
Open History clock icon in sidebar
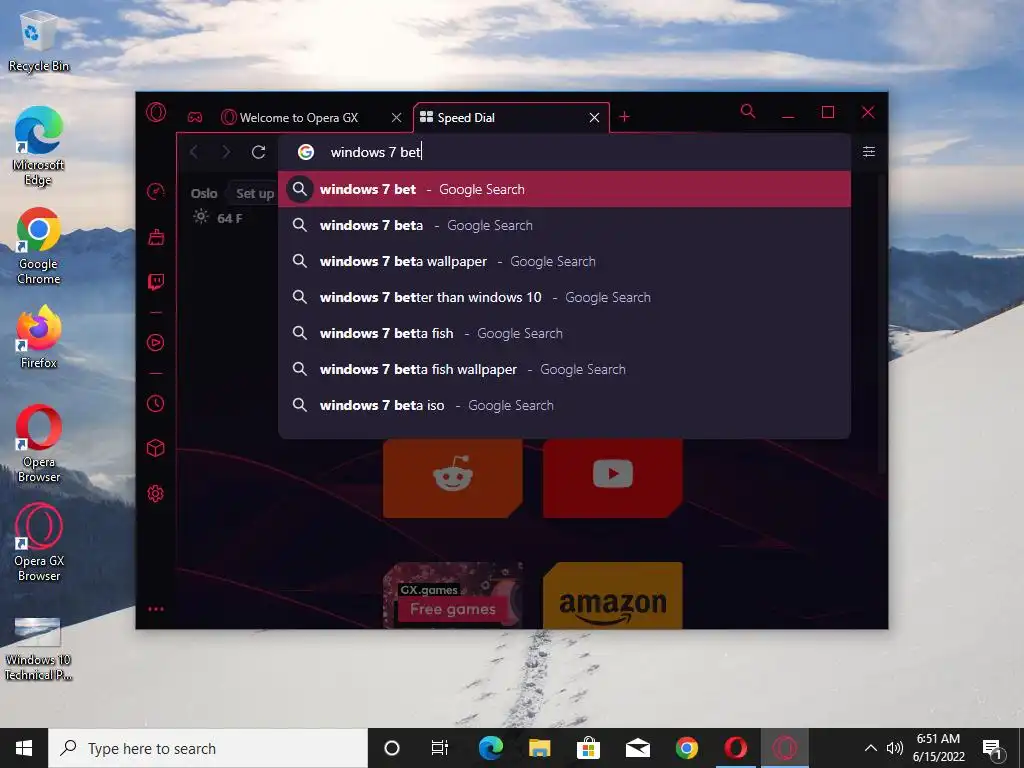[x=155, y=403]
